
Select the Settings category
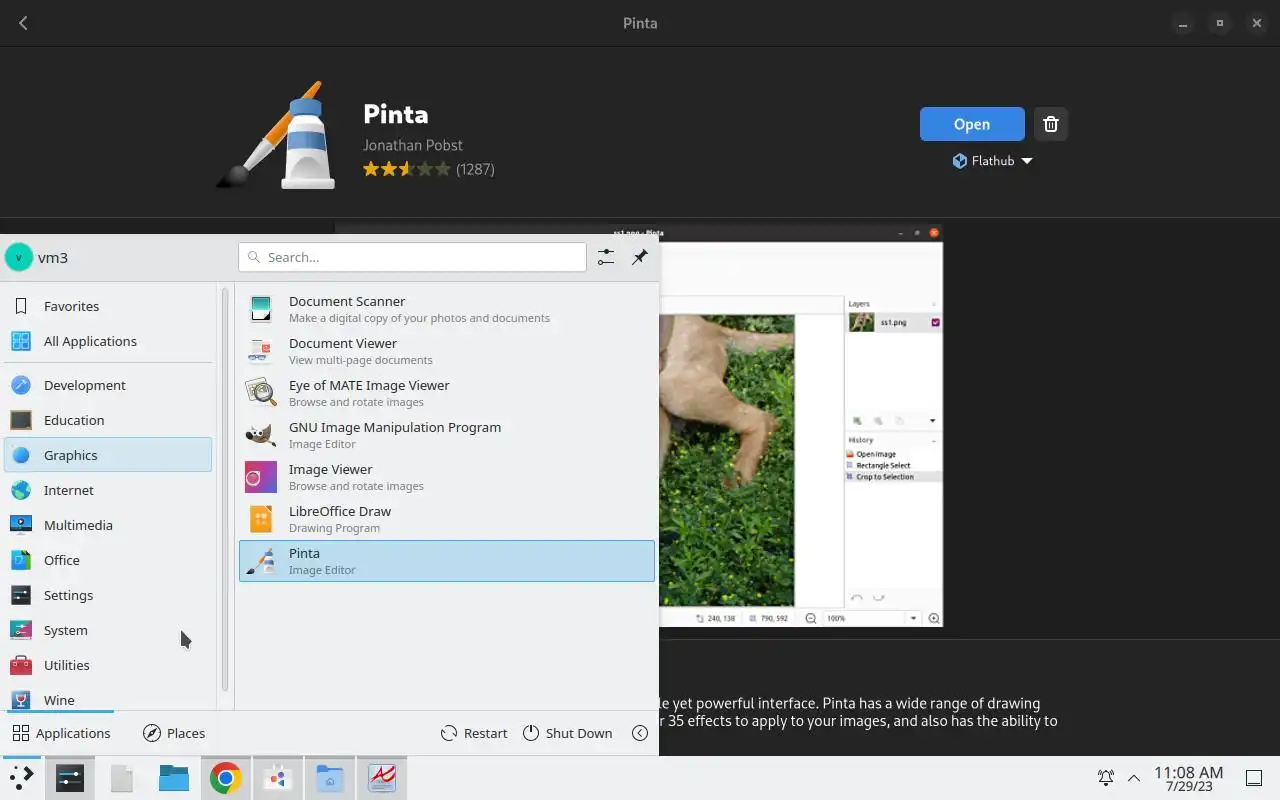click(108, 595)
